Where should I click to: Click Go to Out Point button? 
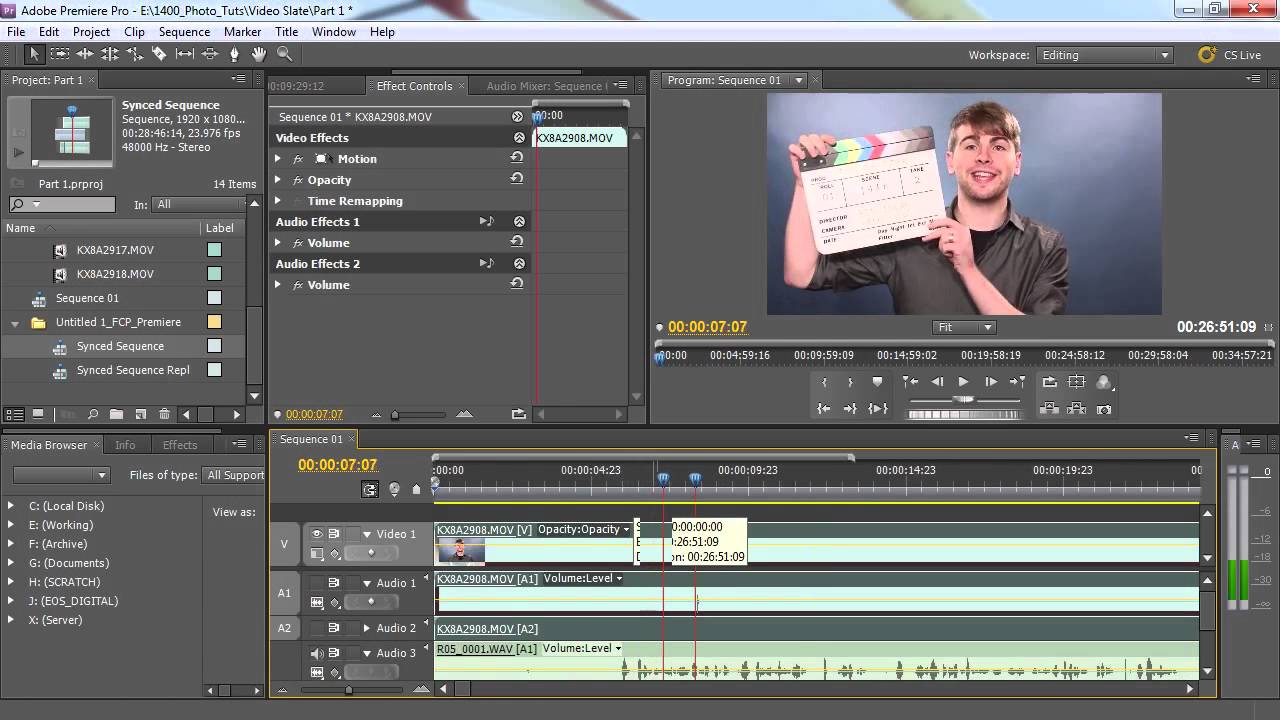tap(851, 408)
